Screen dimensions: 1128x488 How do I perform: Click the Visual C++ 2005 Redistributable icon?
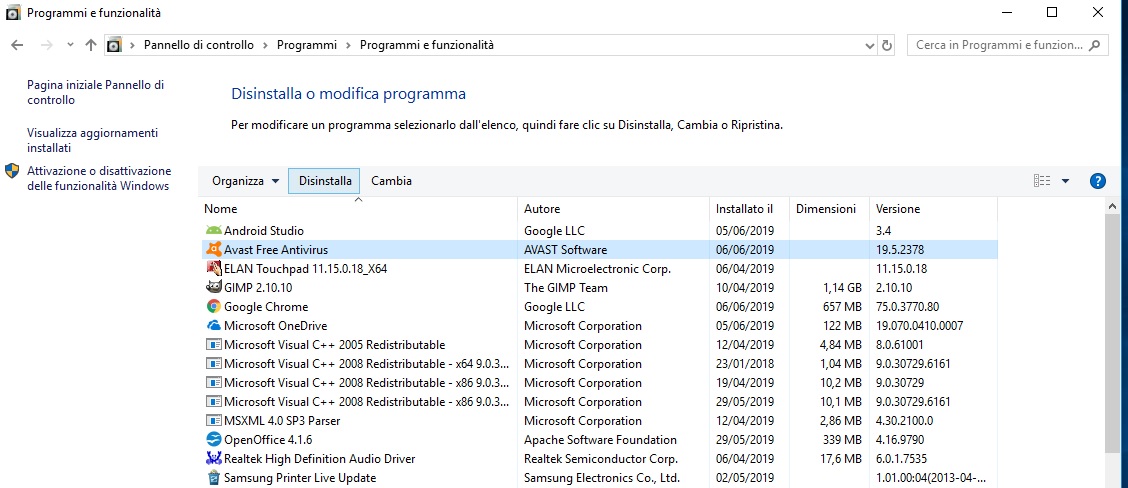click(x=213, y=345)
